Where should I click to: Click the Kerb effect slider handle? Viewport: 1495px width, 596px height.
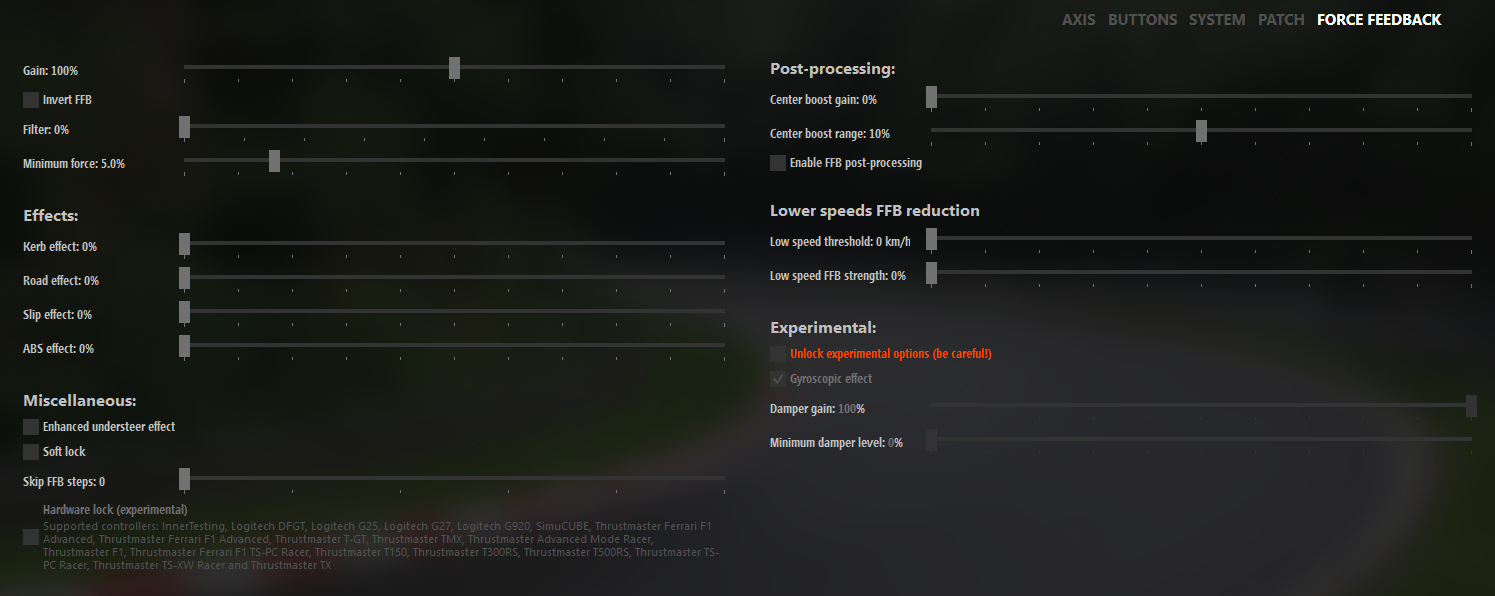pos(184,243)
